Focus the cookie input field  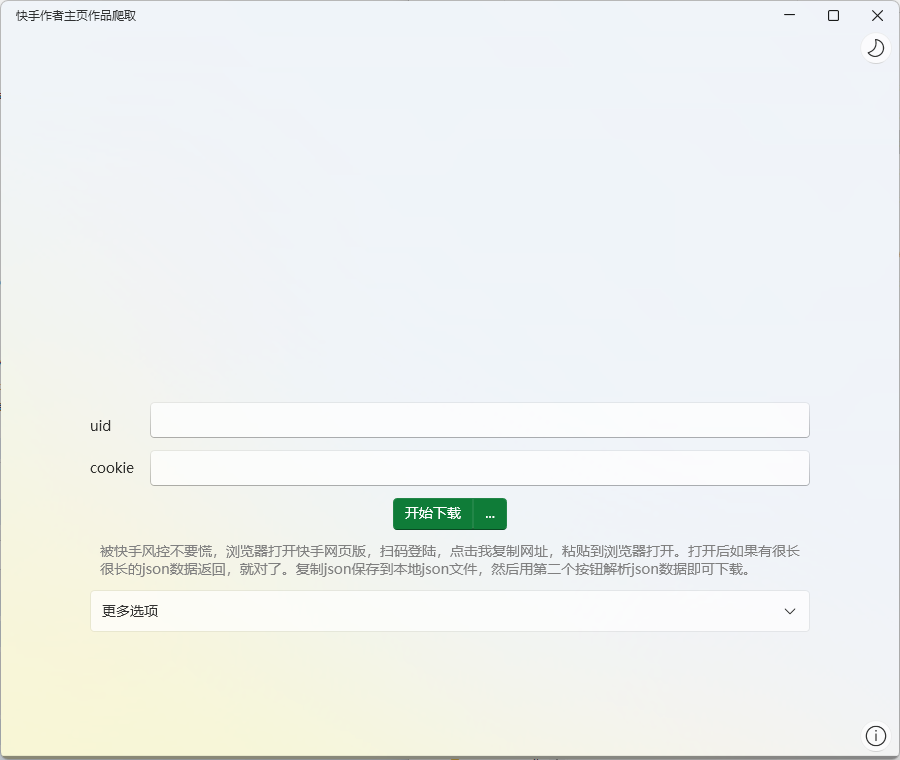pyautogui.click(x=480, y=468)
